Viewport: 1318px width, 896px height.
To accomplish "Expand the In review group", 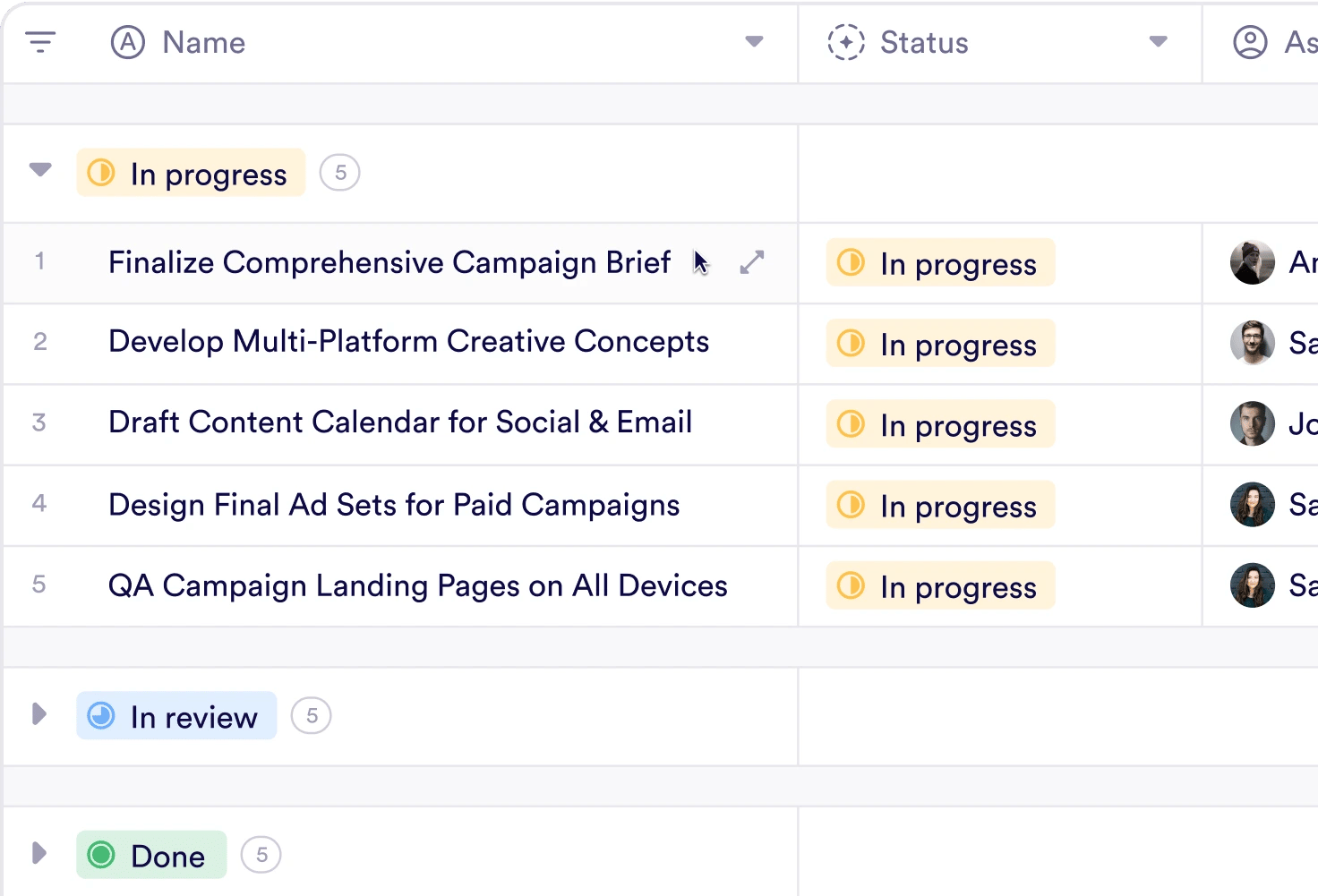I will point(39,714).
